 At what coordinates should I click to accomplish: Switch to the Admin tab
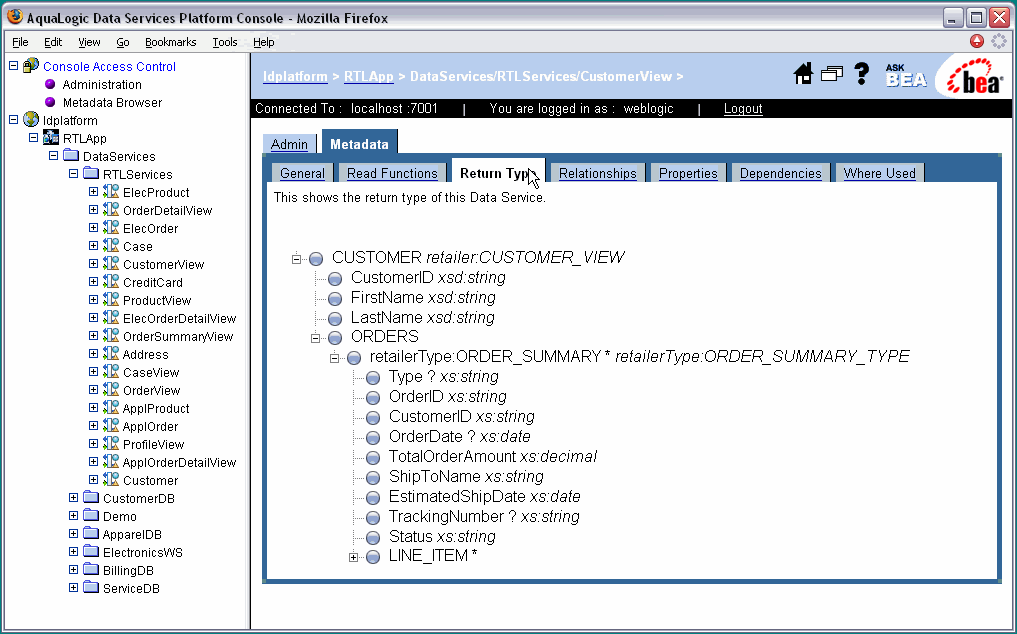point(289,144)
